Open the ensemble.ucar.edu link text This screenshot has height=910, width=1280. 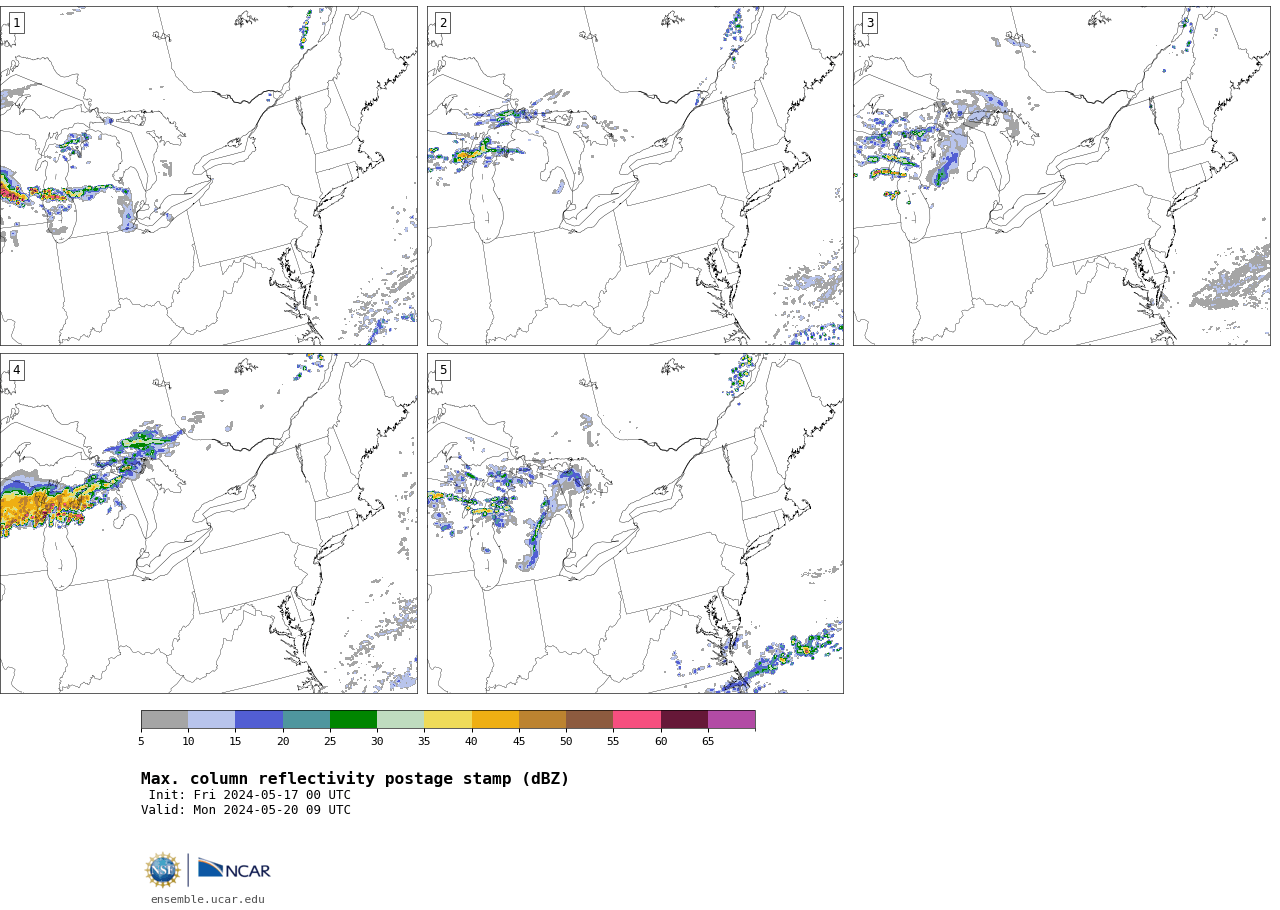[208, 900]
